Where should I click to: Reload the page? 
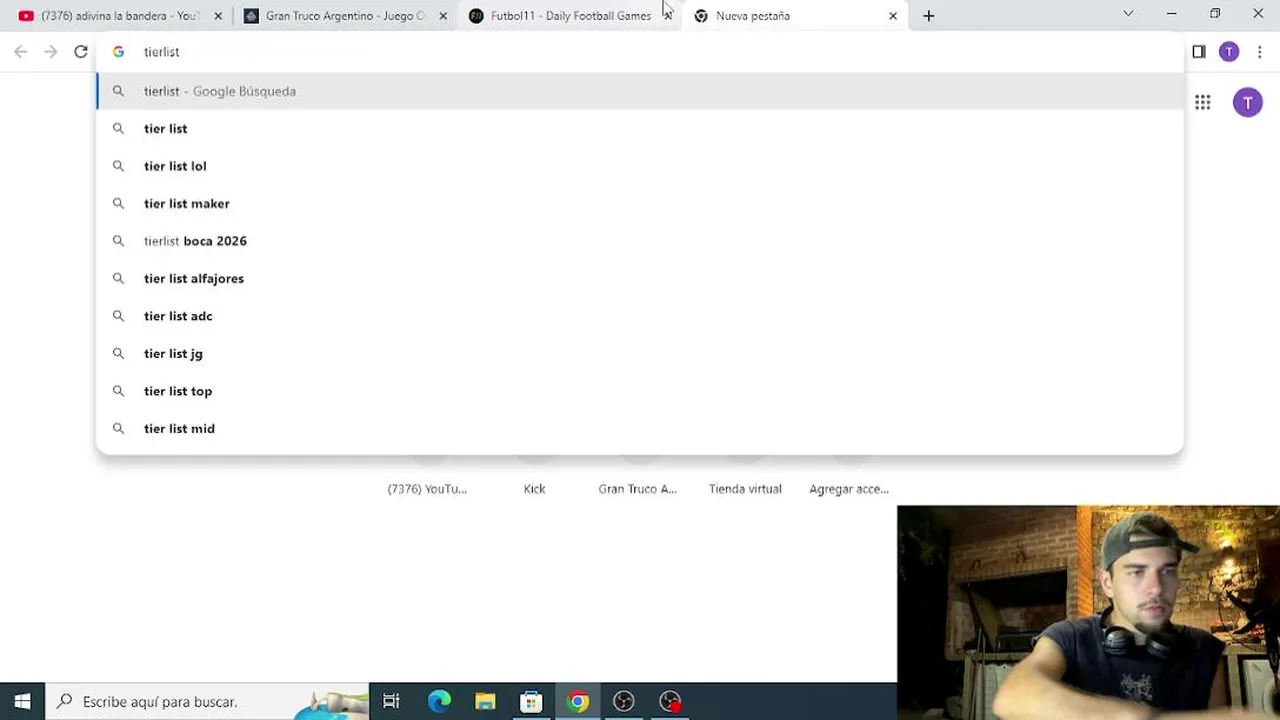click(81, 52)
